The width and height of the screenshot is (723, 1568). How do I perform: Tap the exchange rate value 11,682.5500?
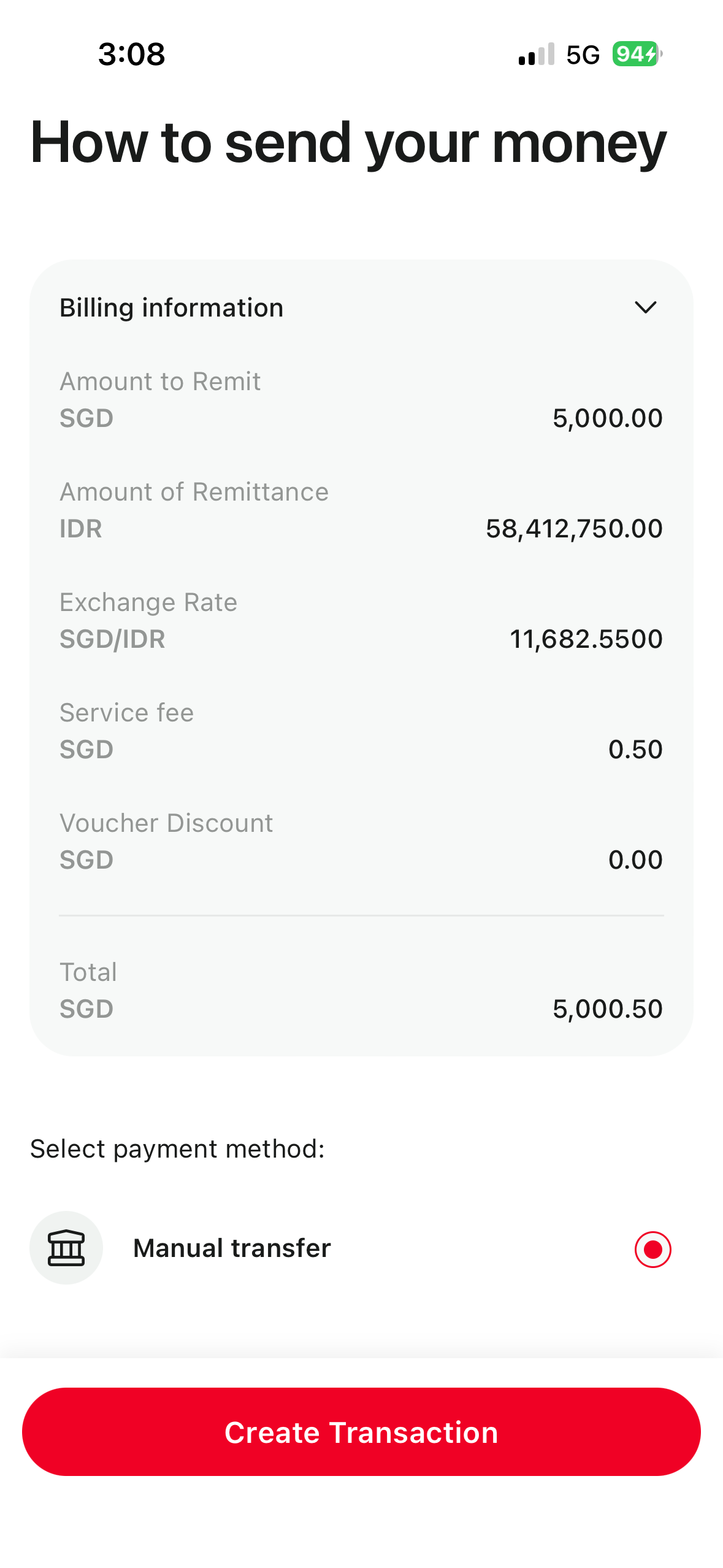tap(586, 639)
